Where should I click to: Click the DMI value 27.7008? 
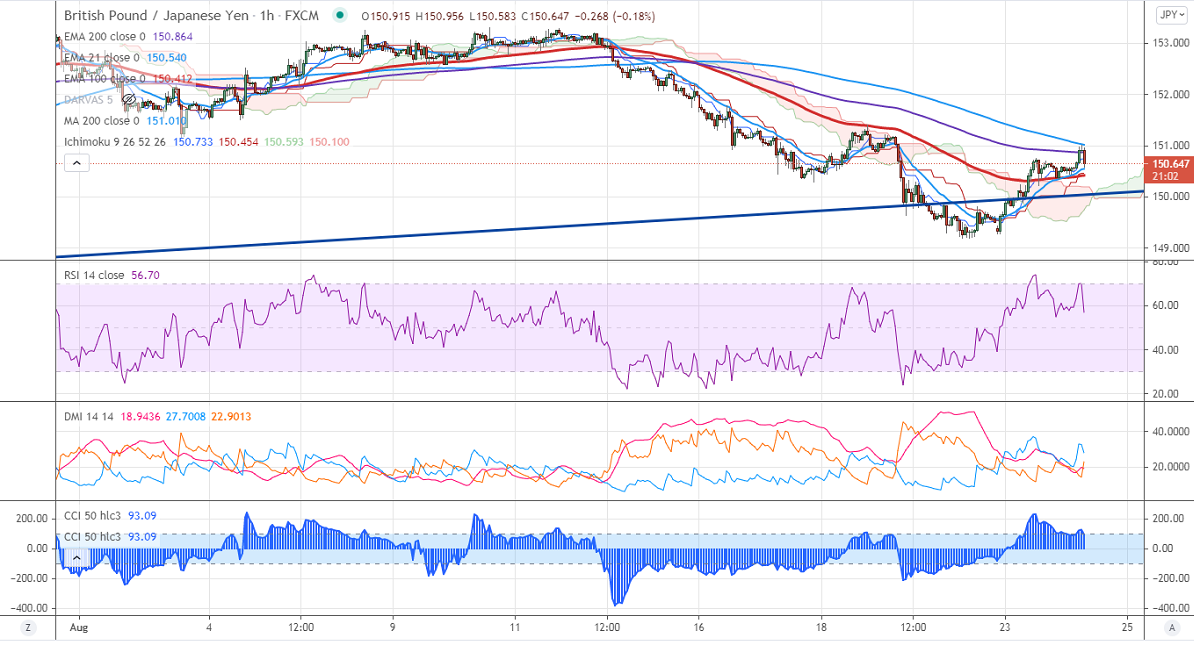[186, 417]
